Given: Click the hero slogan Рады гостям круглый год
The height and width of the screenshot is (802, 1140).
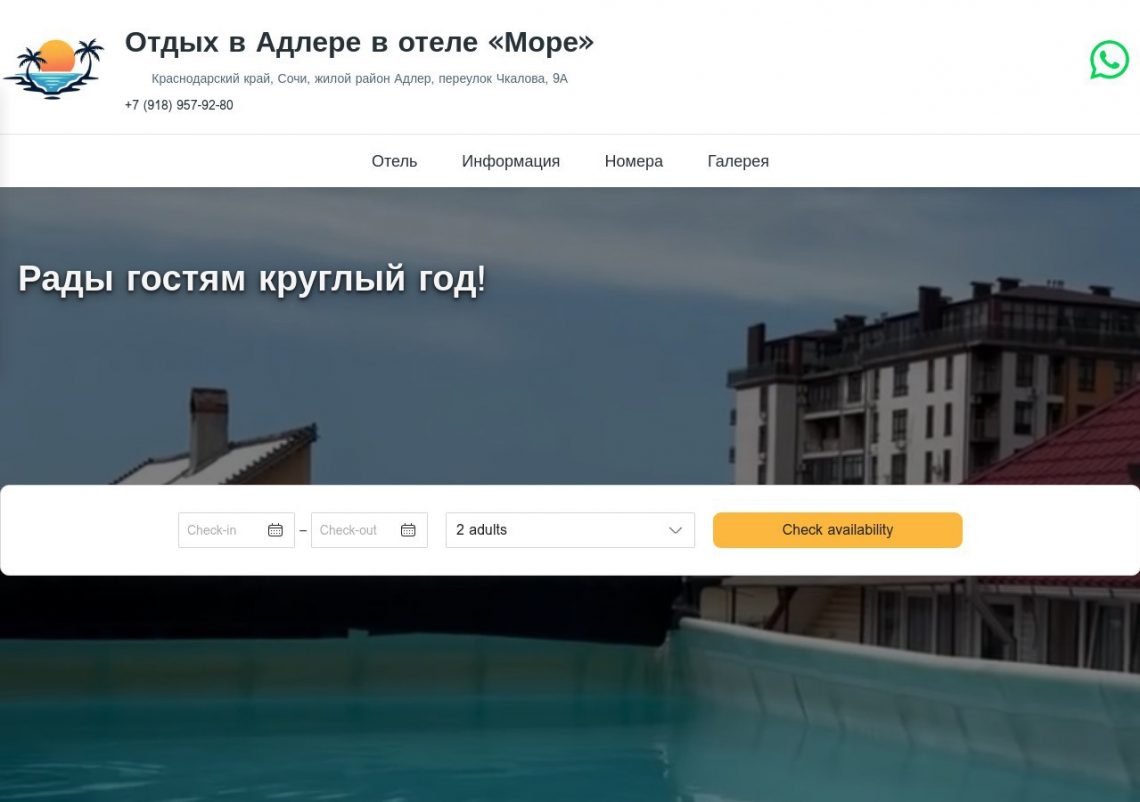Looking at the screenshot, I should point(252,278).
